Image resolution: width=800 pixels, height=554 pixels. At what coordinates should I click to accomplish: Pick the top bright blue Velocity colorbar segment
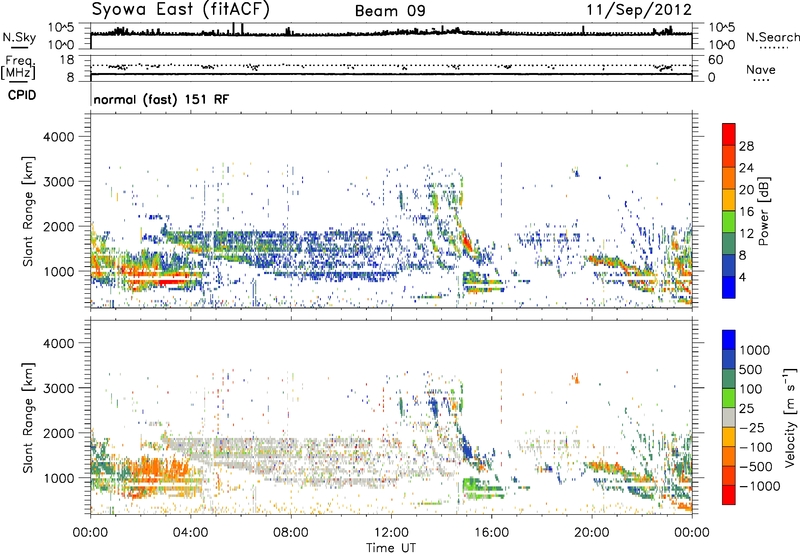[729, 340]
